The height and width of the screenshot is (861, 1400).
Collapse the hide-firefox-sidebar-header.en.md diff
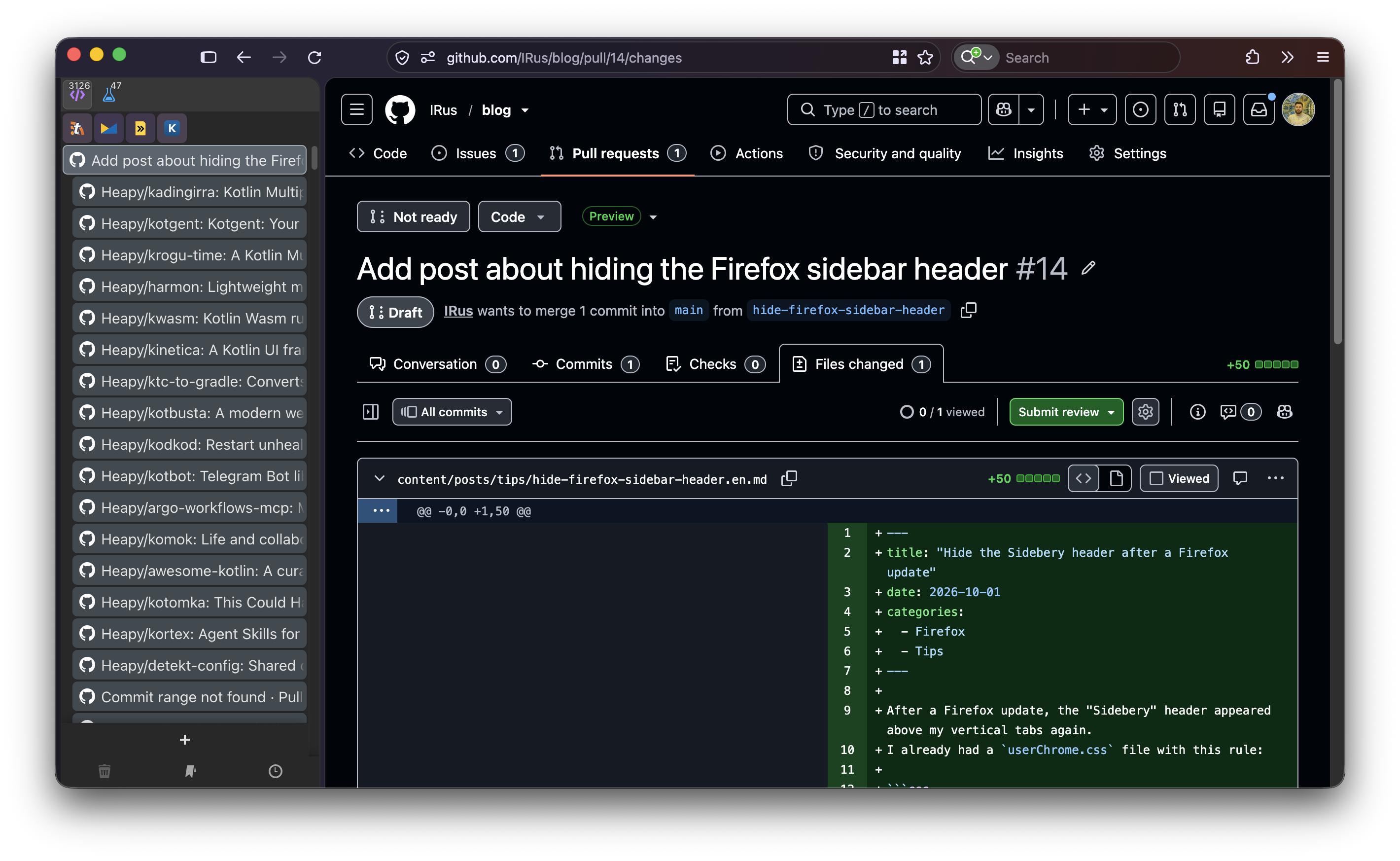pos(379,478)
